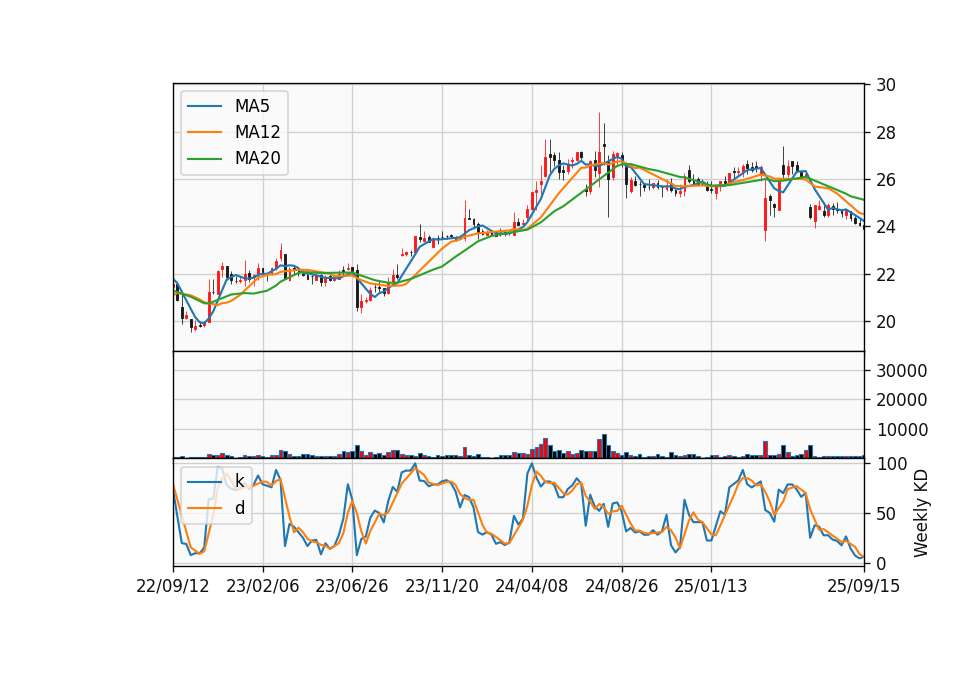
Task: Click the price axis value 28
Action: (886, 133)
